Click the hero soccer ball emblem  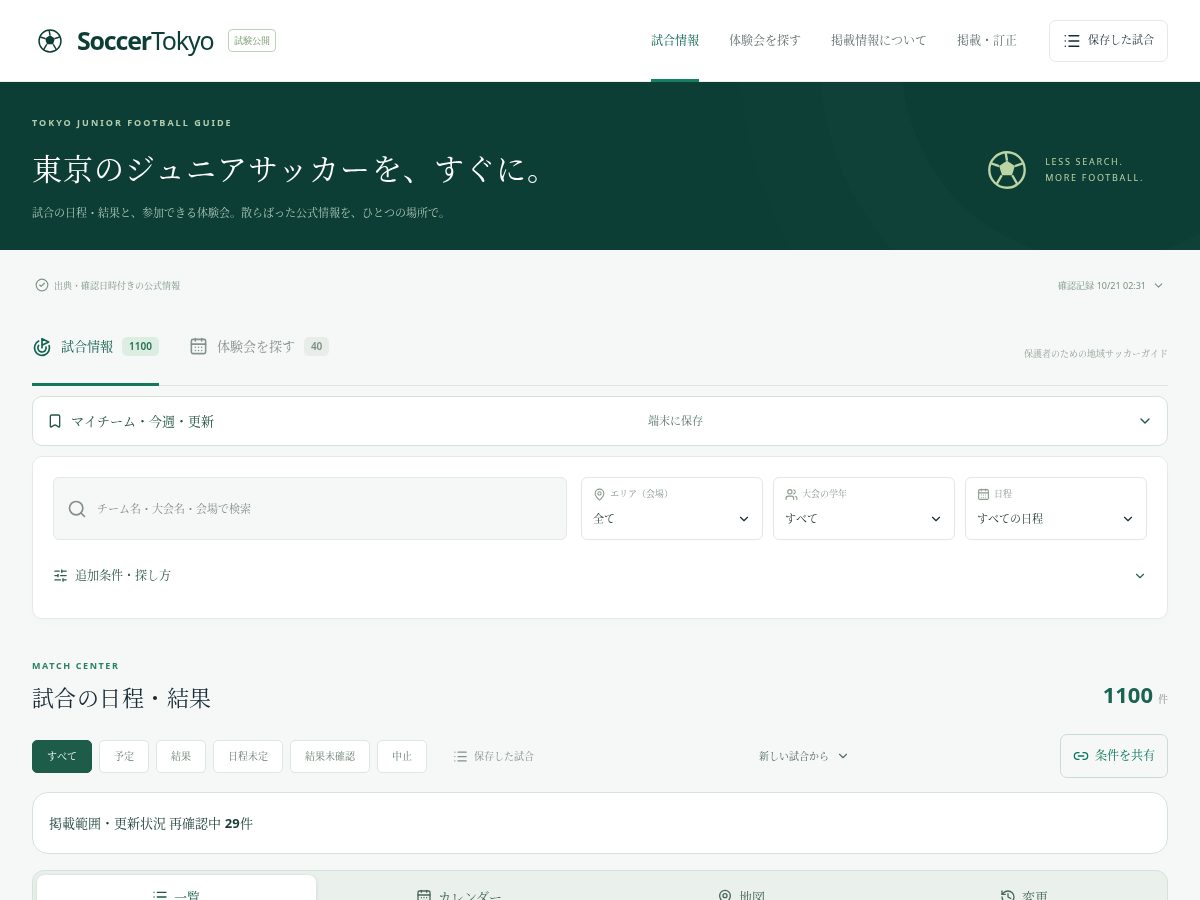coord(1007,170)
